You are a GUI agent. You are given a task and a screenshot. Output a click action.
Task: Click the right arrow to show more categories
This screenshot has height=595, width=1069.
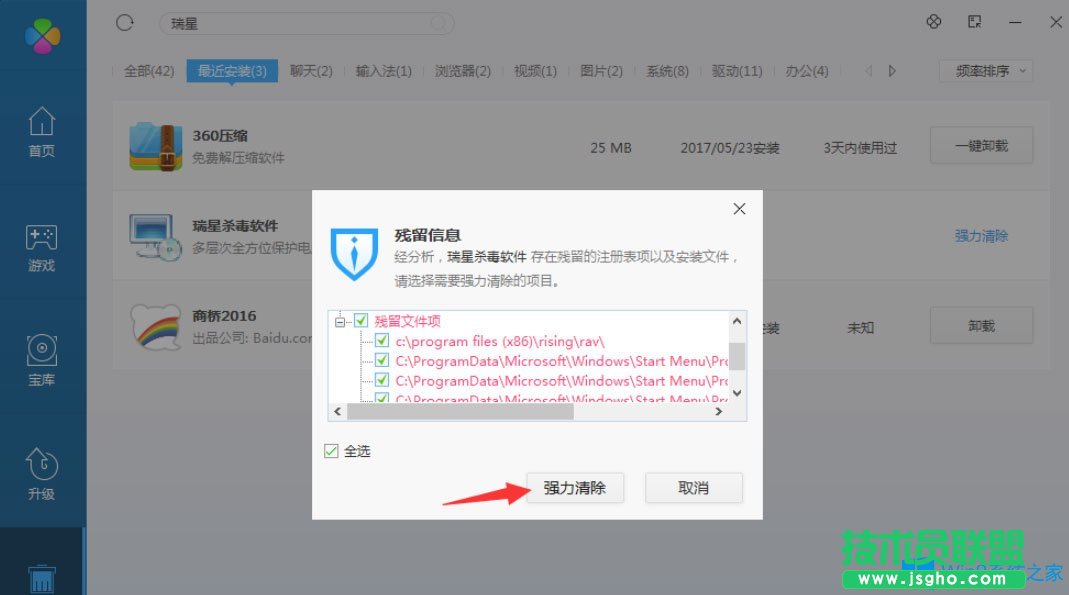889,71
